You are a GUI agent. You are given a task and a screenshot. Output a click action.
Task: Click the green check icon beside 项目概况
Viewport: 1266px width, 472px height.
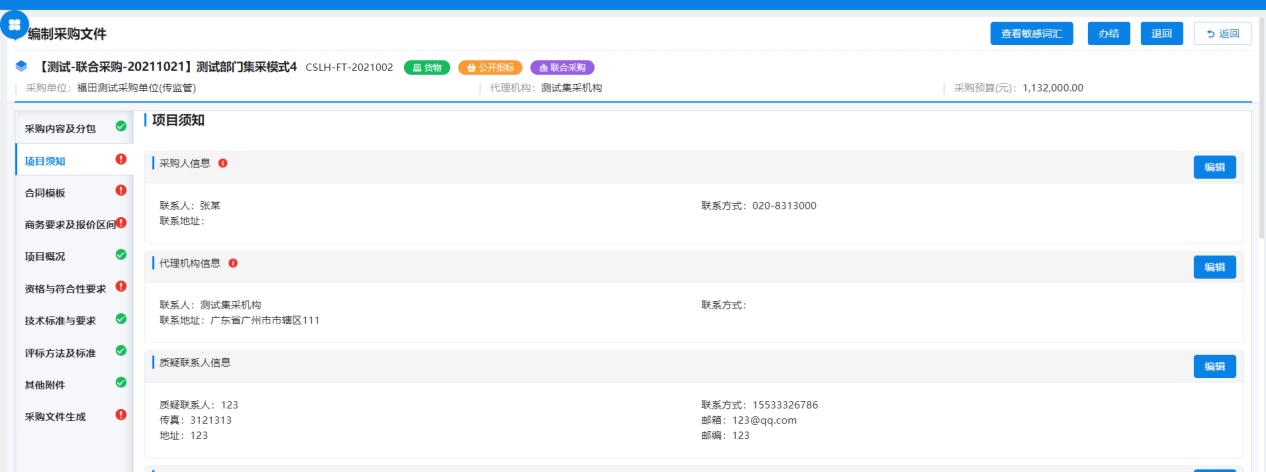(x=121, y=255)
